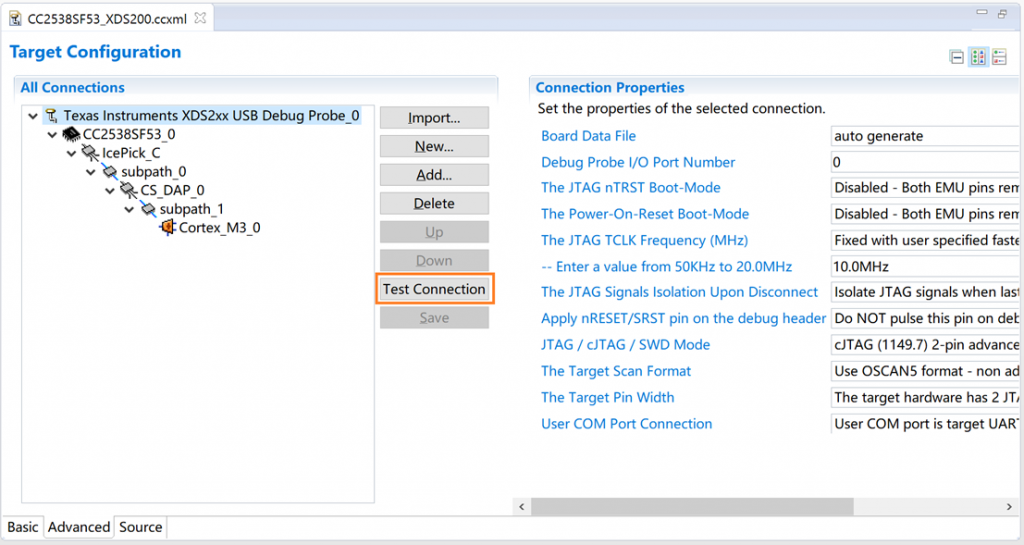Click the debug probe icon beside Texas Instruments XDS2xx
Image resolution: width=1024 pixels, height=545 pixels.
click(x=52, y=116)
